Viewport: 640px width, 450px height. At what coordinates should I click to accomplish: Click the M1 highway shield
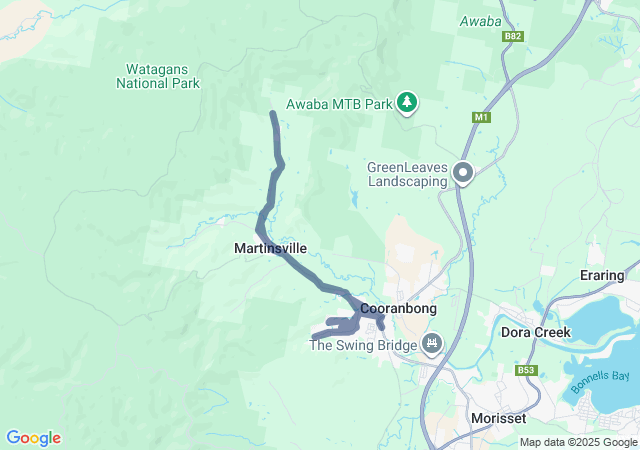click(481, 118)
